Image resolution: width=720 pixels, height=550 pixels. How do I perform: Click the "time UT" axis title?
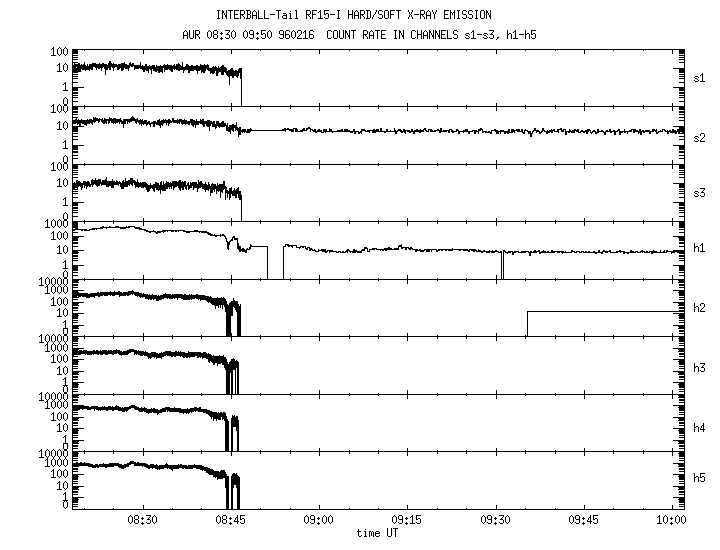pyautogui.click(x=378, y=534)
